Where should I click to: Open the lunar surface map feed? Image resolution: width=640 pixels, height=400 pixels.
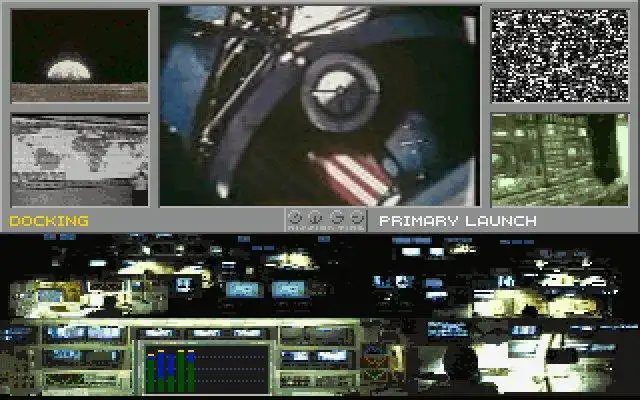tap(80, 160)
